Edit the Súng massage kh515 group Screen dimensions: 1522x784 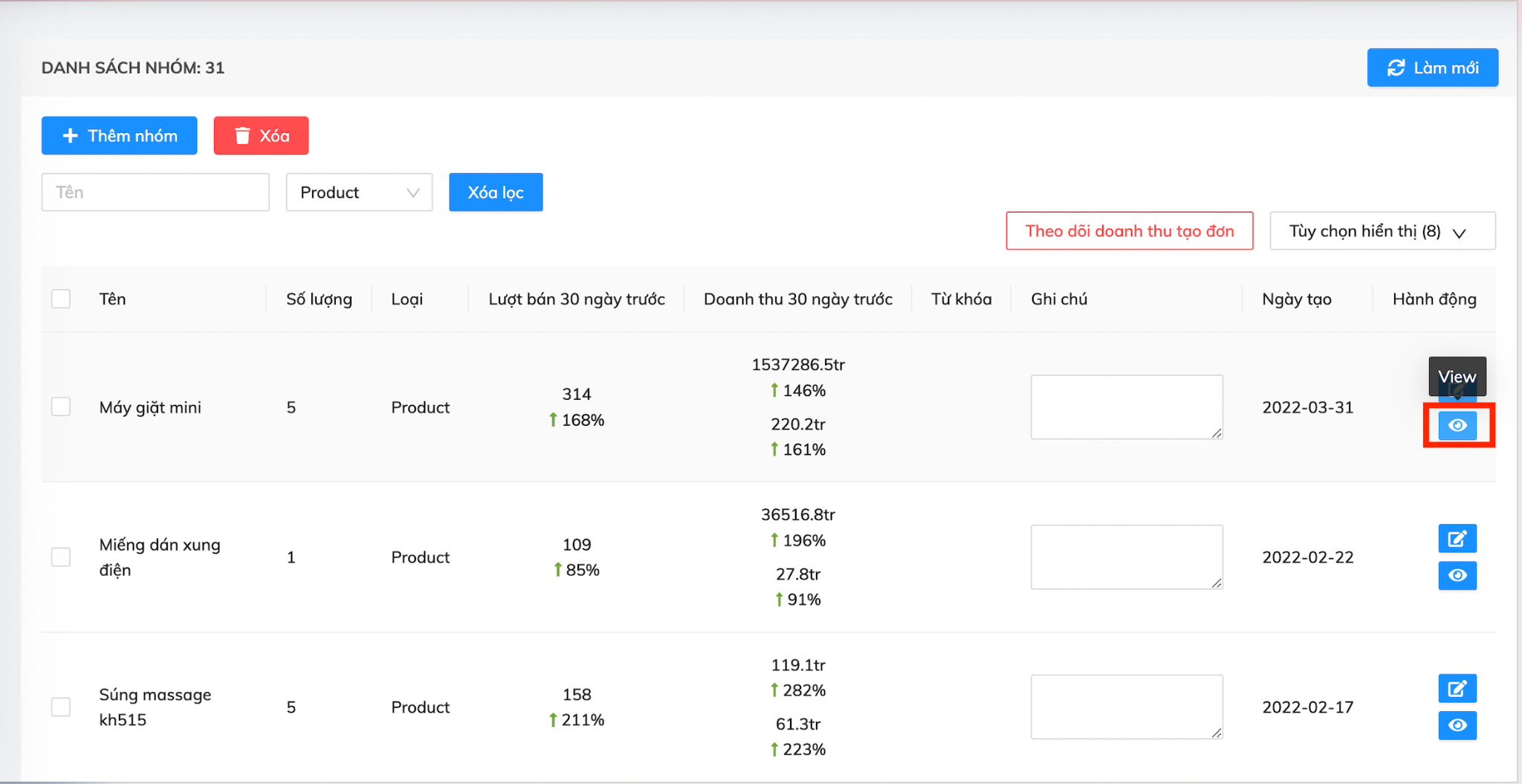[1457, 689]
